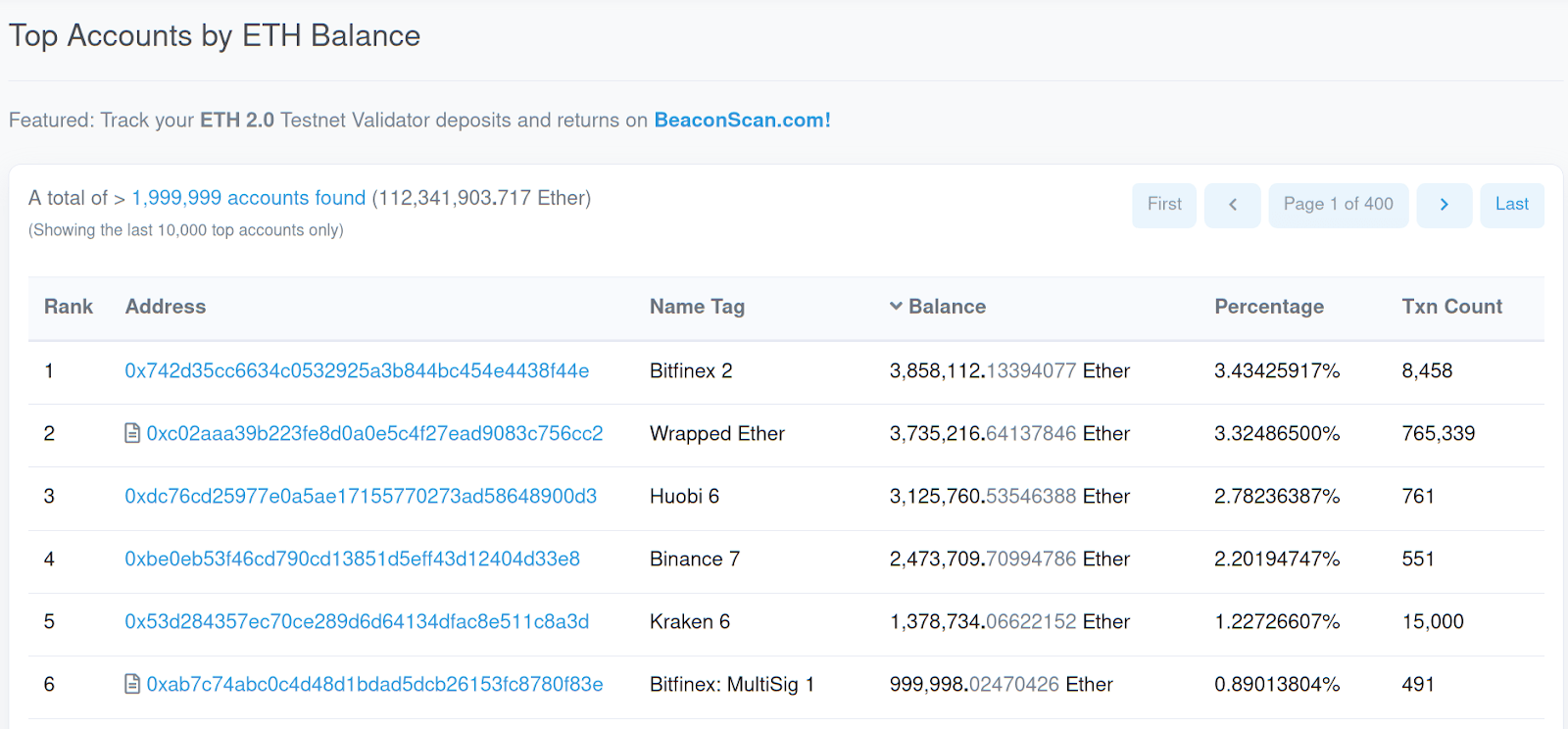Click percentage 2.20194747%
This screenshot has height=729, width=1568.
point(1277,559)
